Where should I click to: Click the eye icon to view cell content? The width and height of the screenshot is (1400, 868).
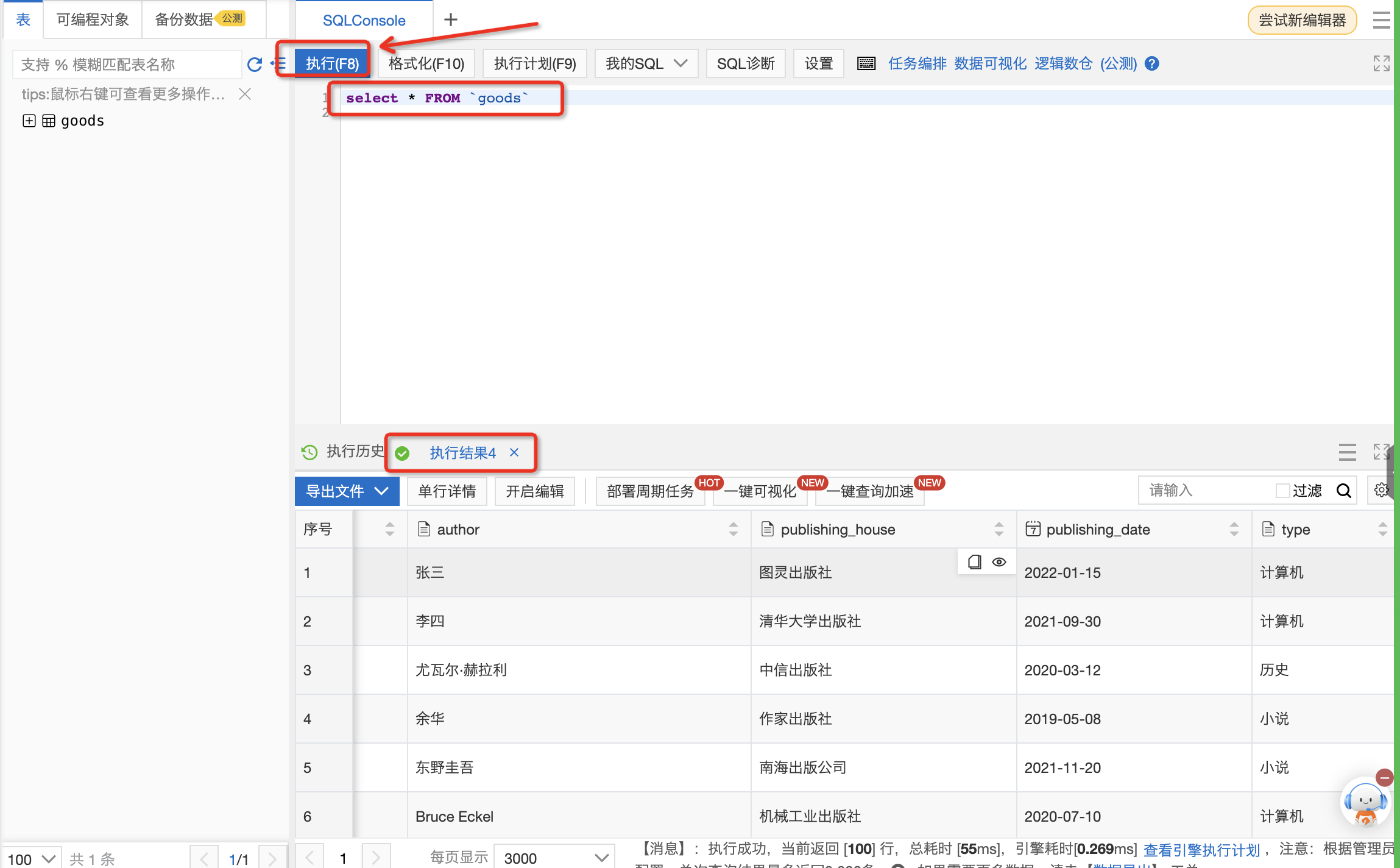(999, 562)
